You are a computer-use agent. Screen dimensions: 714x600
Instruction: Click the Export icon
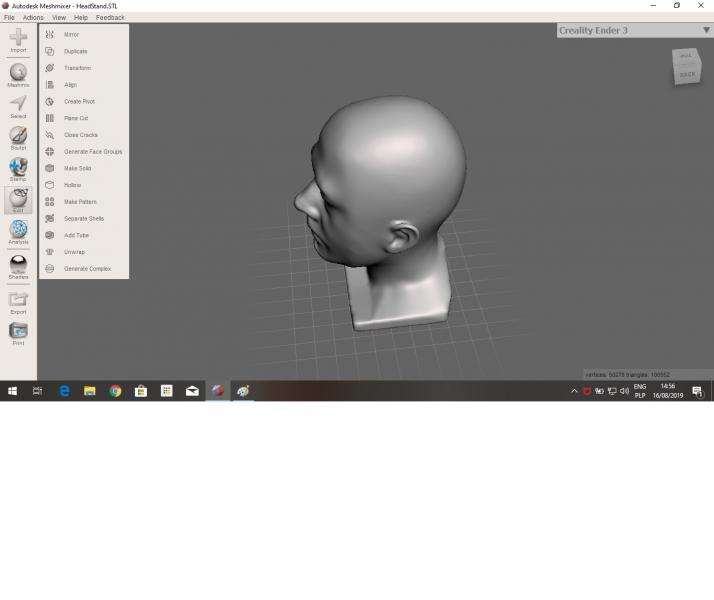18,300
